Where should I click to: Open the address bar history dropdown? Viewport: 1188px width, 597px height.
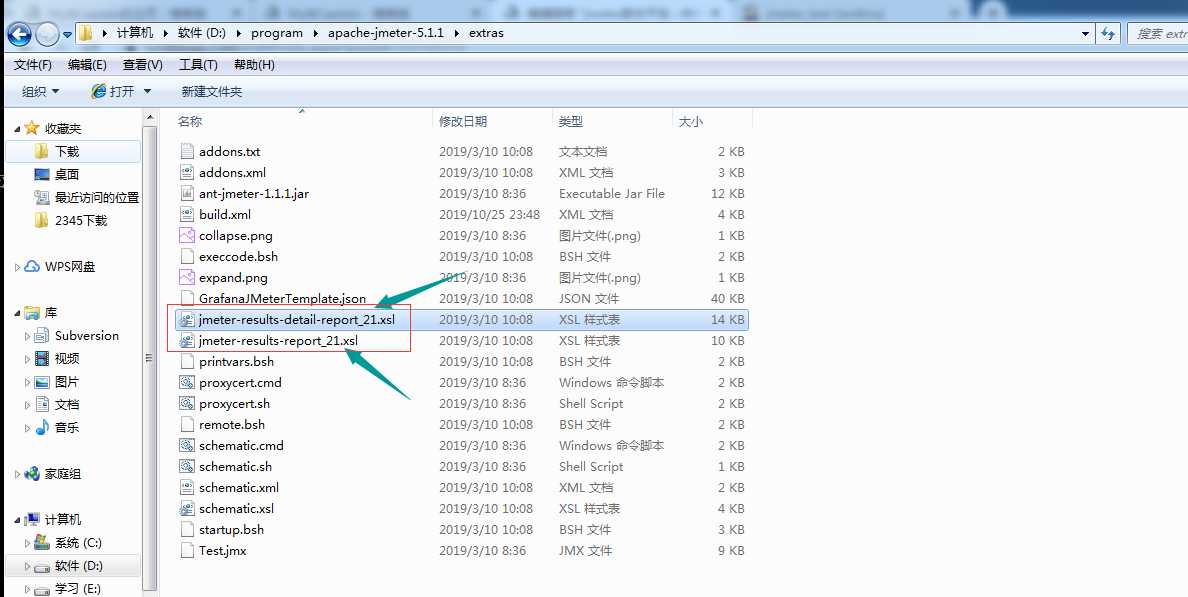click(x=1086, y=33)
